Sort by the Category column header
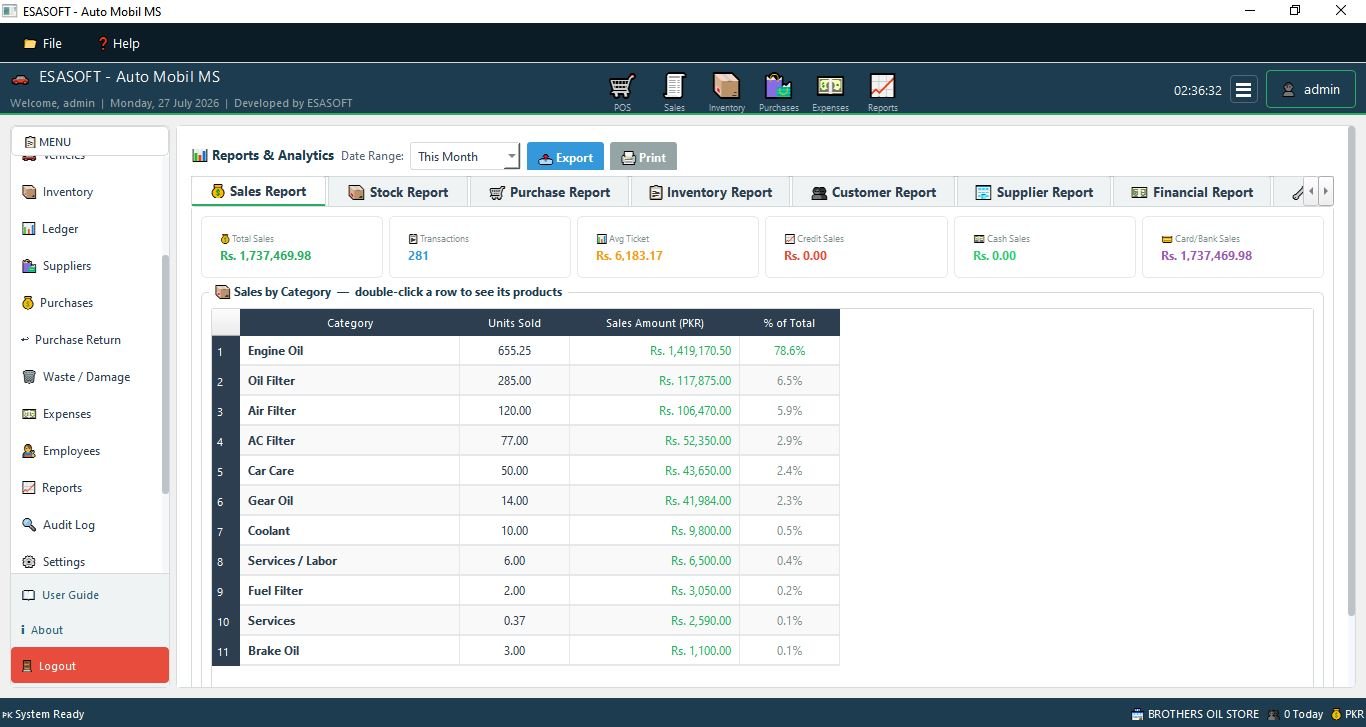Viewport: 1366px width, 727px height. coord(350,323)
